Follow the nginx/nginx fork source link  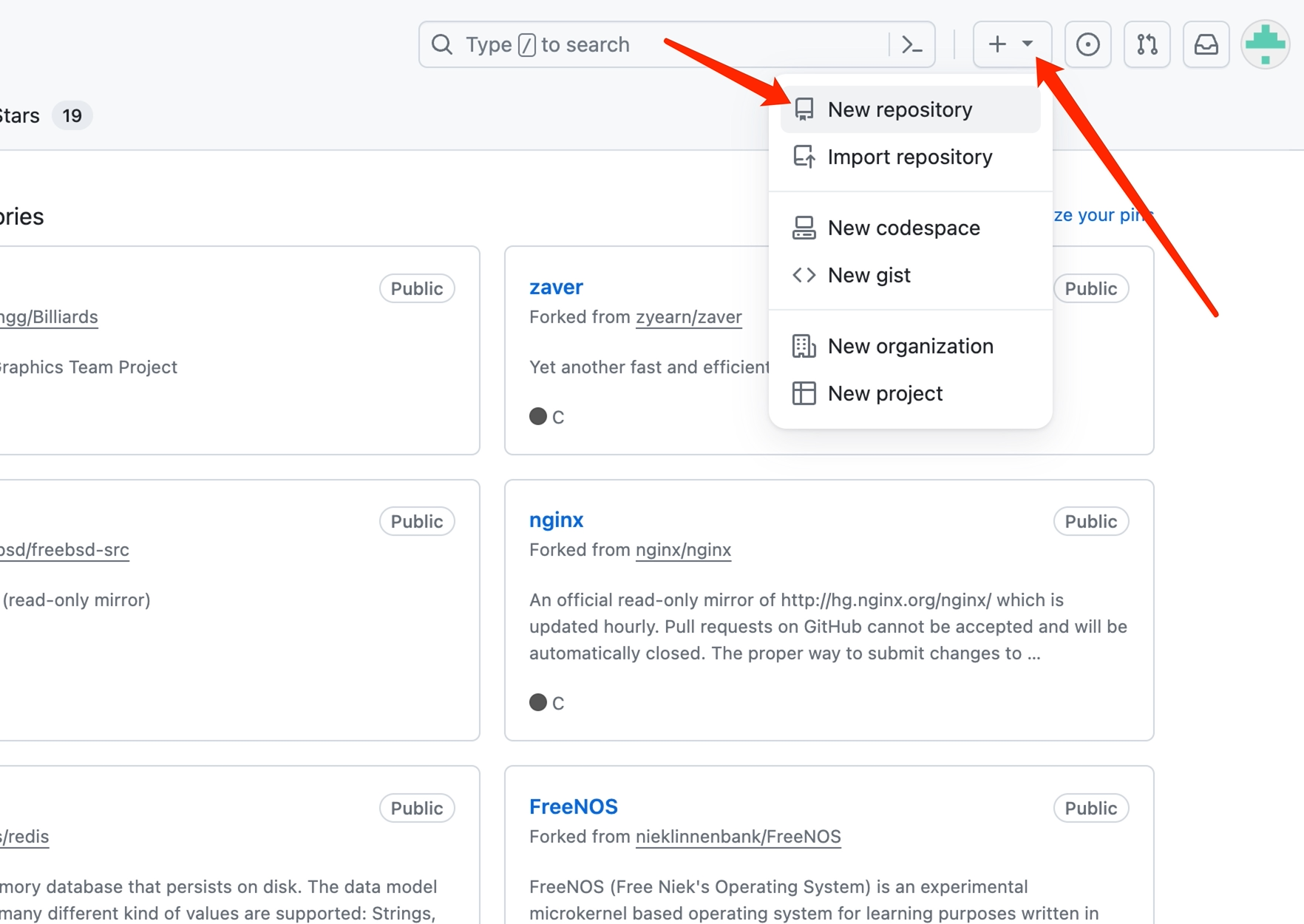pos(683,550)
